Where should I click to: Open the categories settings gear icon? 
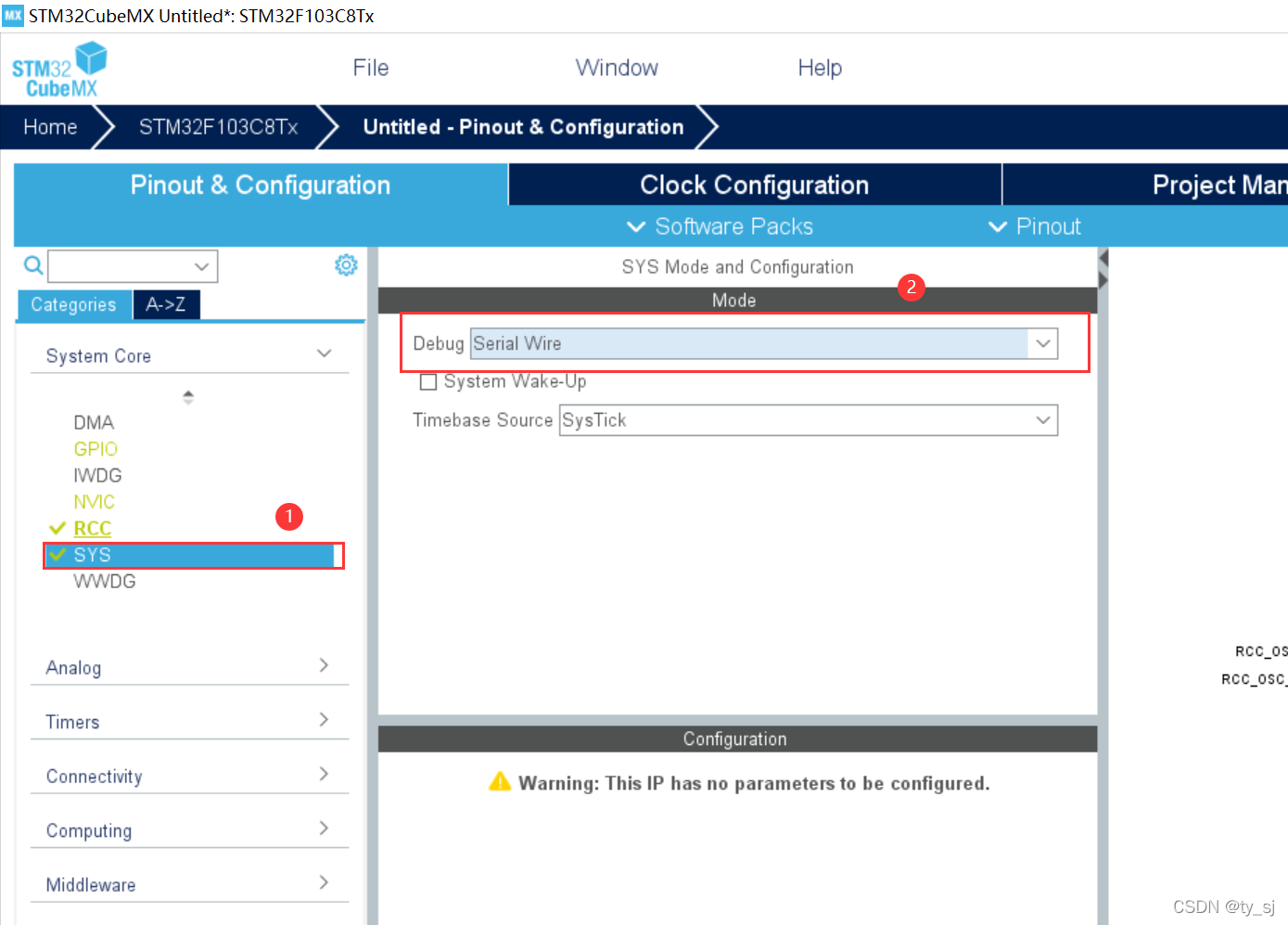click(x=346, y=265)
